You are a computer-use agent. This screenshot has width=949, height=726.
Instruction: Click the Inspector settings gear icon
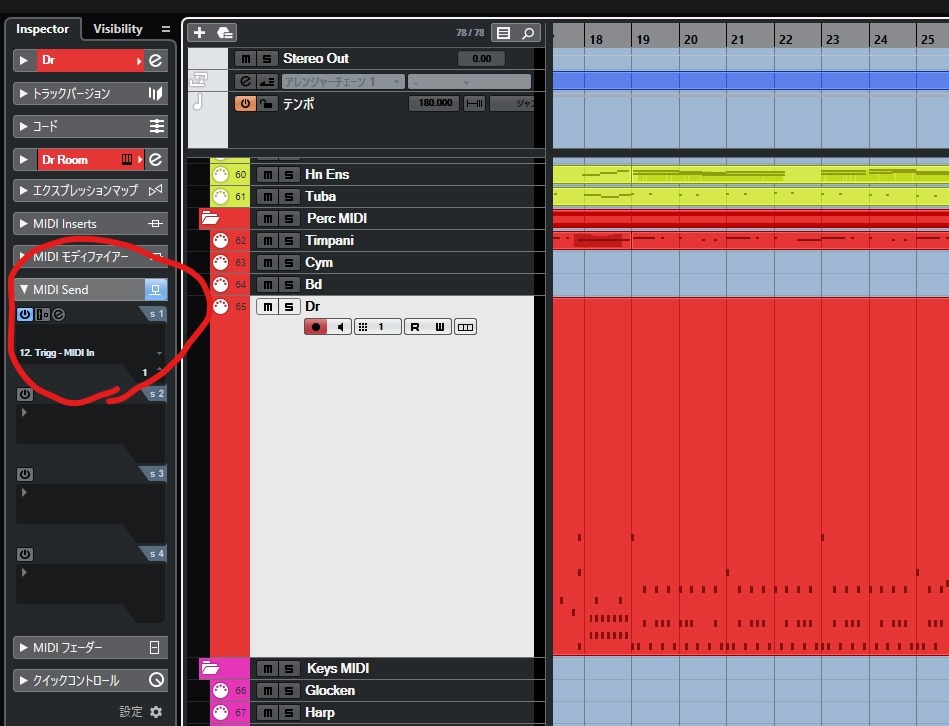tap(156, 712)
